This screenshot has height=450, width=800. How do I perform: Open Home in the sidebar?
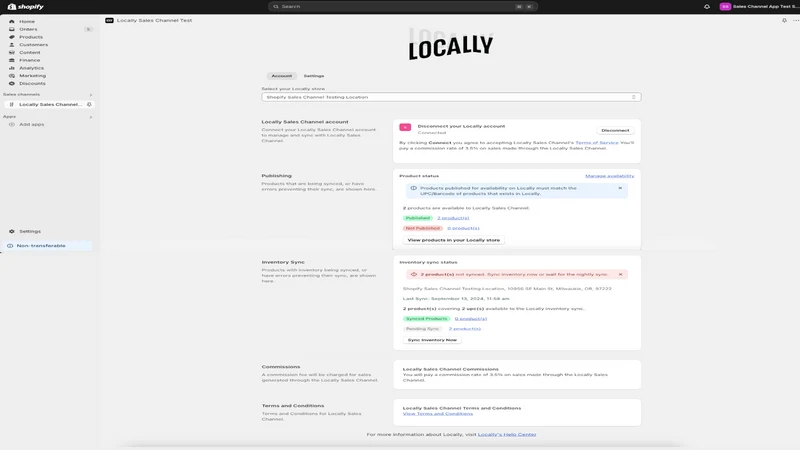27,21
